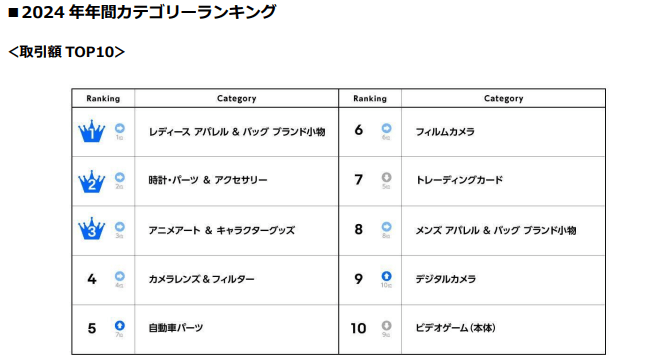Click the right arrow icon beside rank 6
Viewport: 669px width, 362px height.
[x=387, y=128]
